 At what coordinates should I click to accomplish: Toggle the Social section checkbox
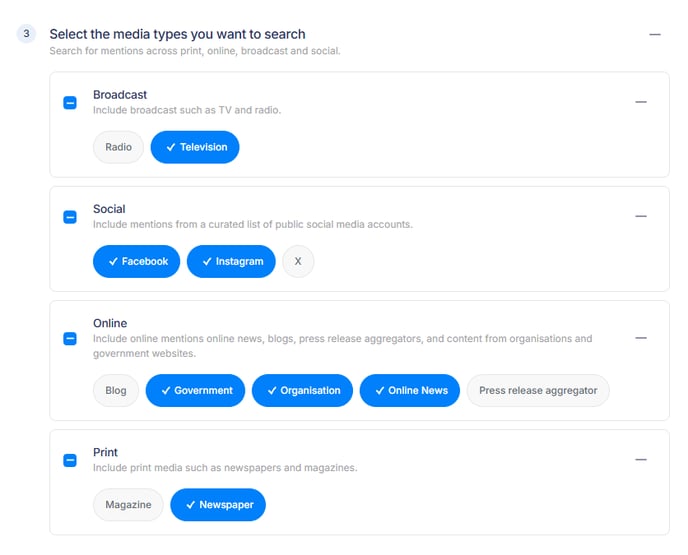70,216
